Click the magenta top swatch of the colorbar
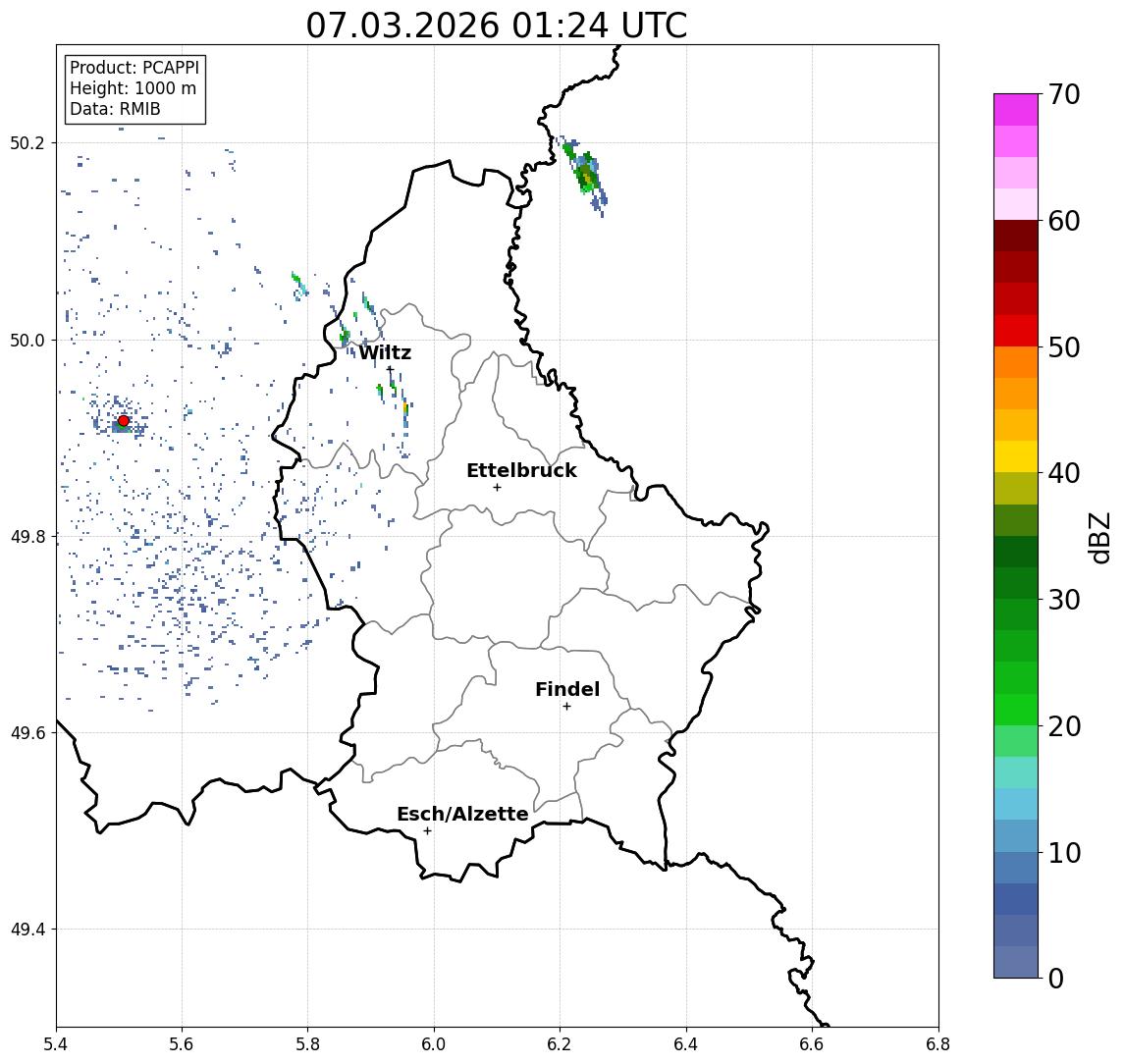 (x=1016, y=110)
